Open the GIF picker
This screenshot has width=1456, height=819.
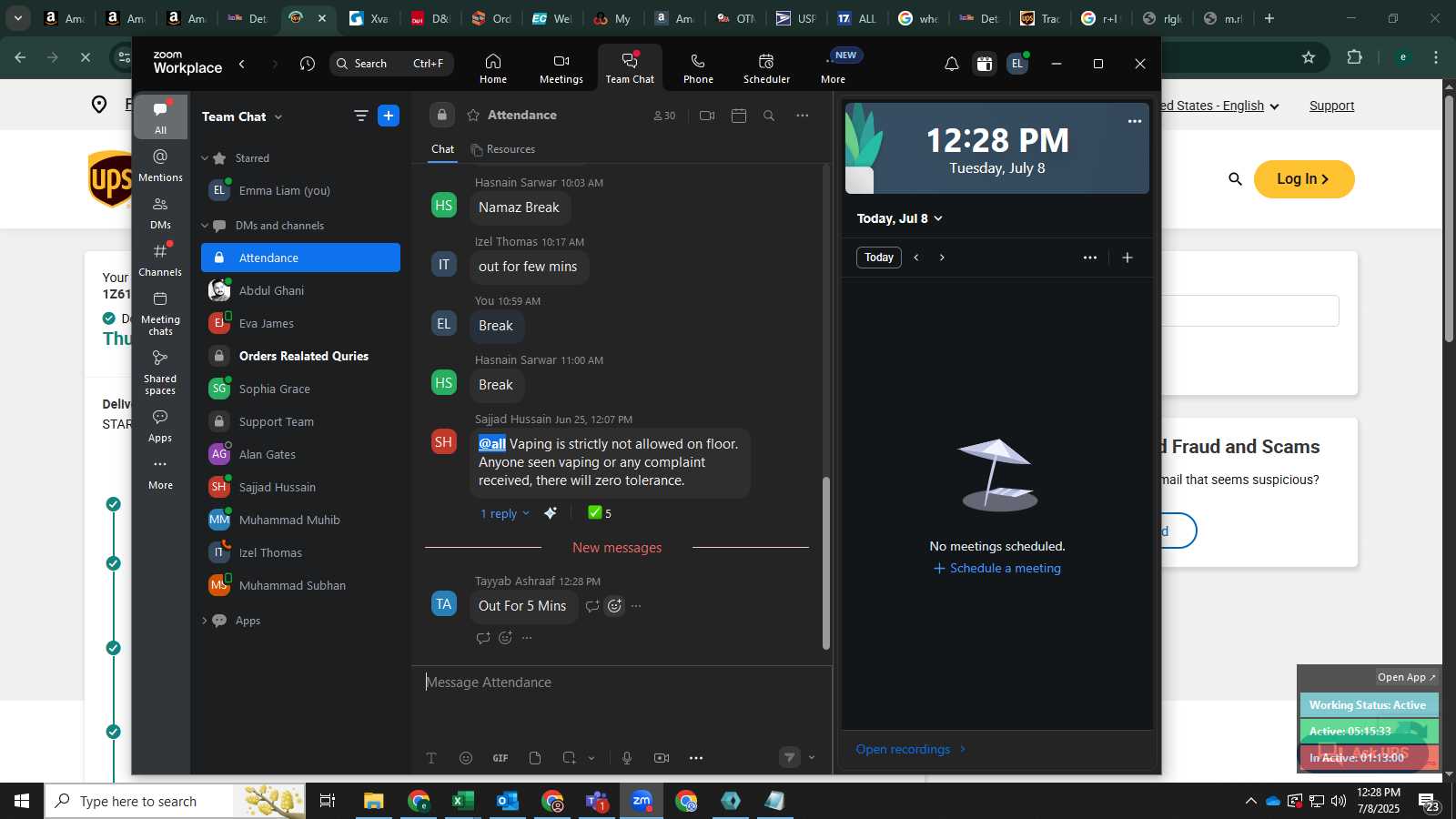[x=500, y=758]
